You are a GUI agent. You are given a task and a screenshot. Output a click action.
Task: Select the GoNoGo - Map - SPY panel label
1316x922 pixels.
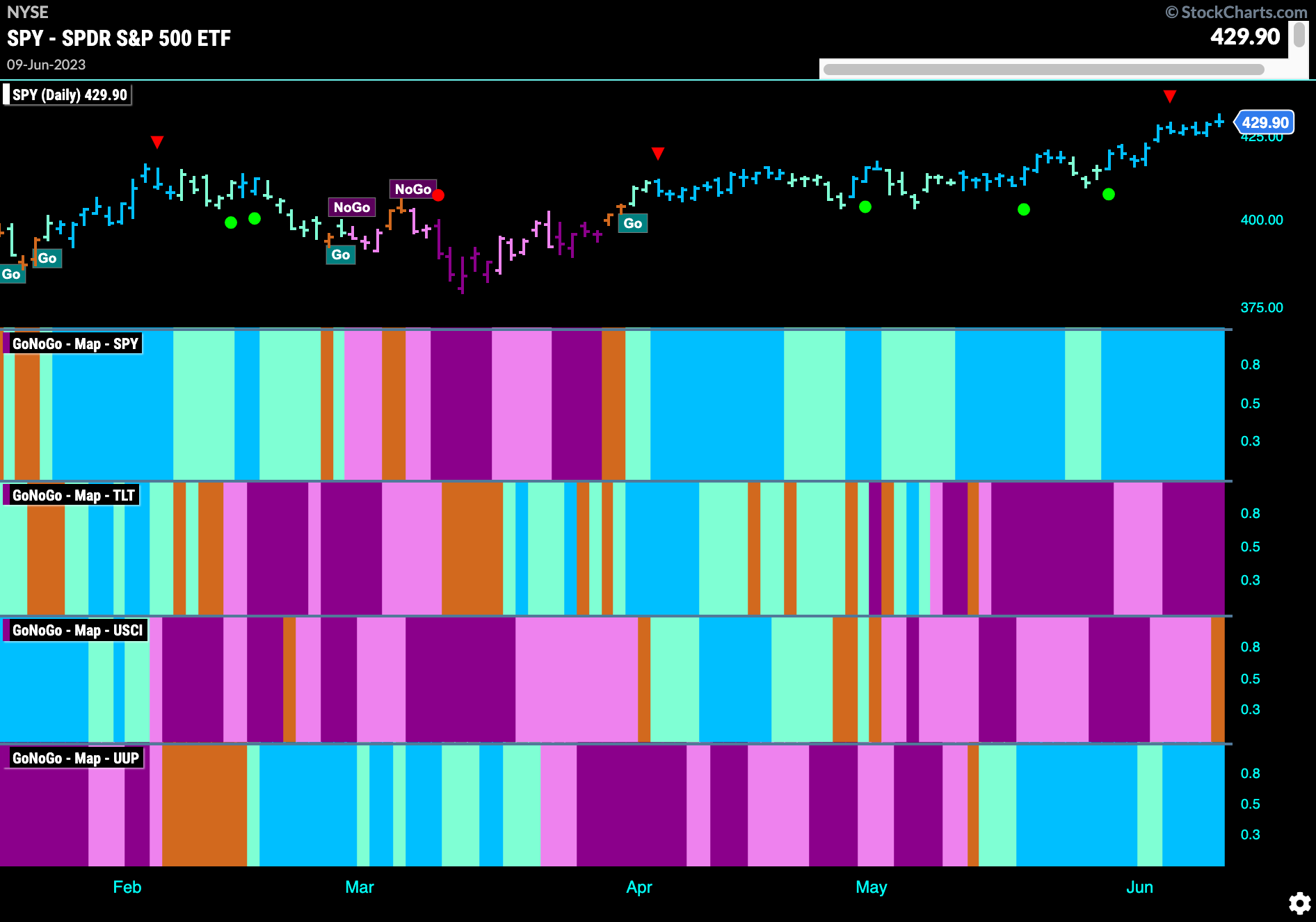click(x=73, y=343)
